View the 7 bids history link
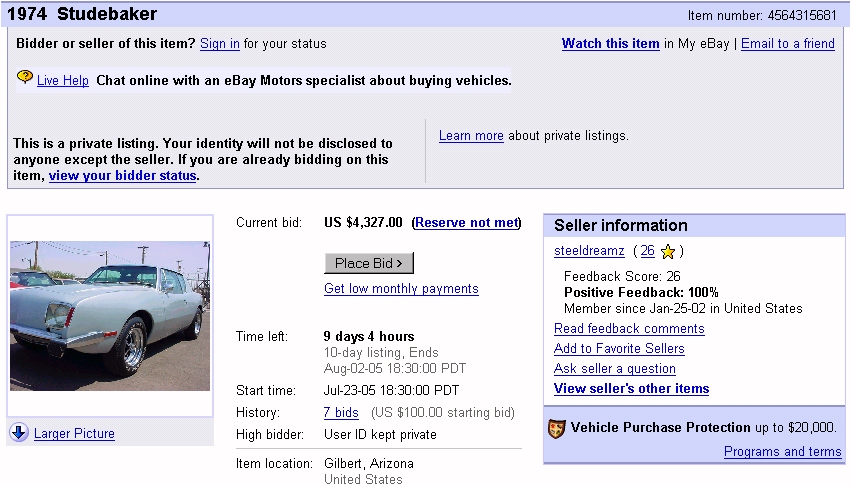This screenshot has height=485, width=853. [x=341, y=413]
